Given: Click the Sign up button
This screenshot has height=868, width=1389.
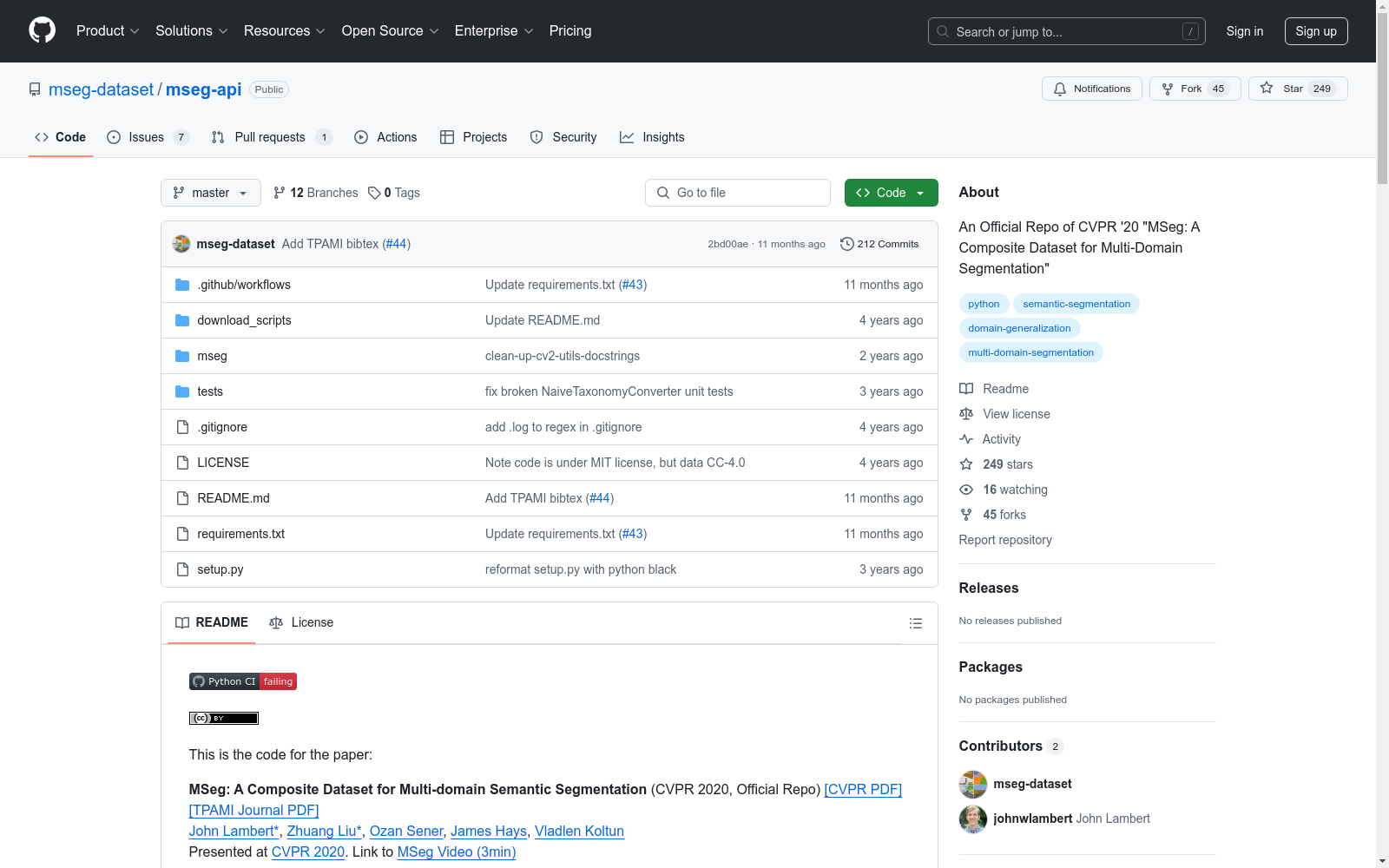Looking at the screenshot, I should point(1316,31).
